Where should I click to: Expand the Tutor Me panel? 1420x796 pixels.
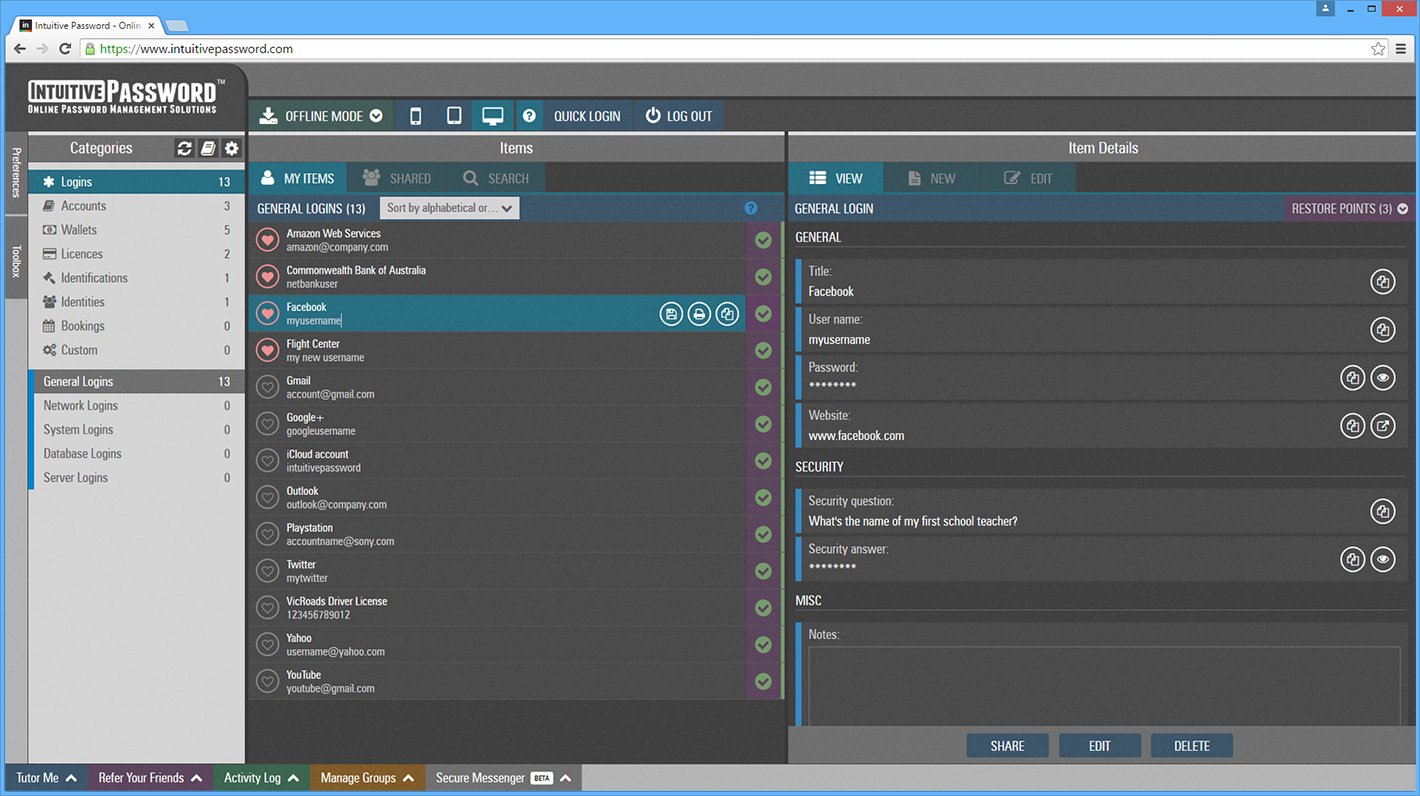(47, 778)
